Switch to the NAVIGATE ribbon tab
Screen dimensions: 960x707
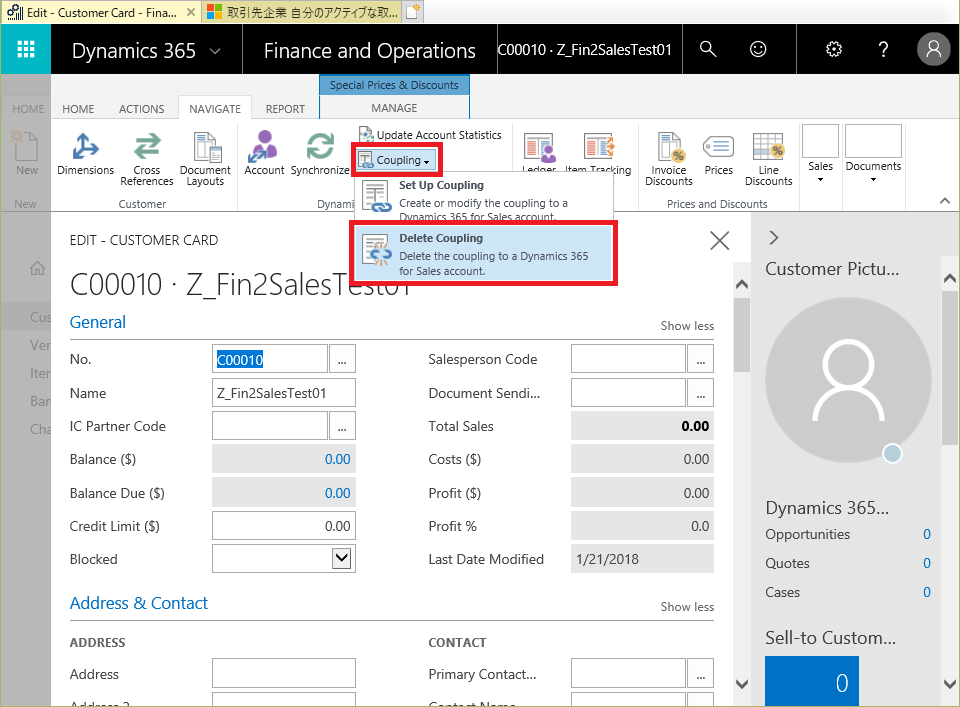coord(215,109)
